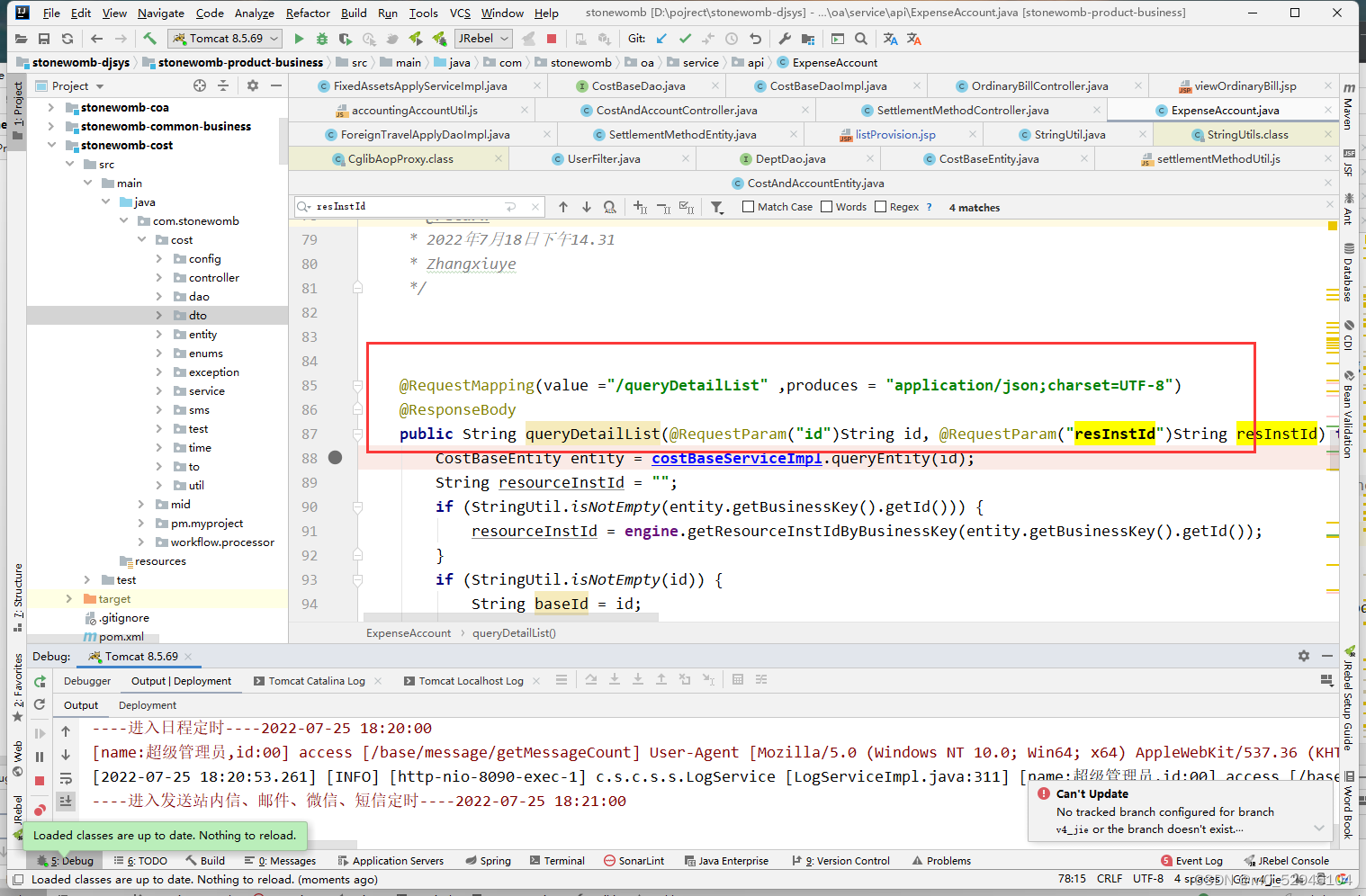
Task: Run Tomcat with the green play button
Action: click(x=300, y=39)
